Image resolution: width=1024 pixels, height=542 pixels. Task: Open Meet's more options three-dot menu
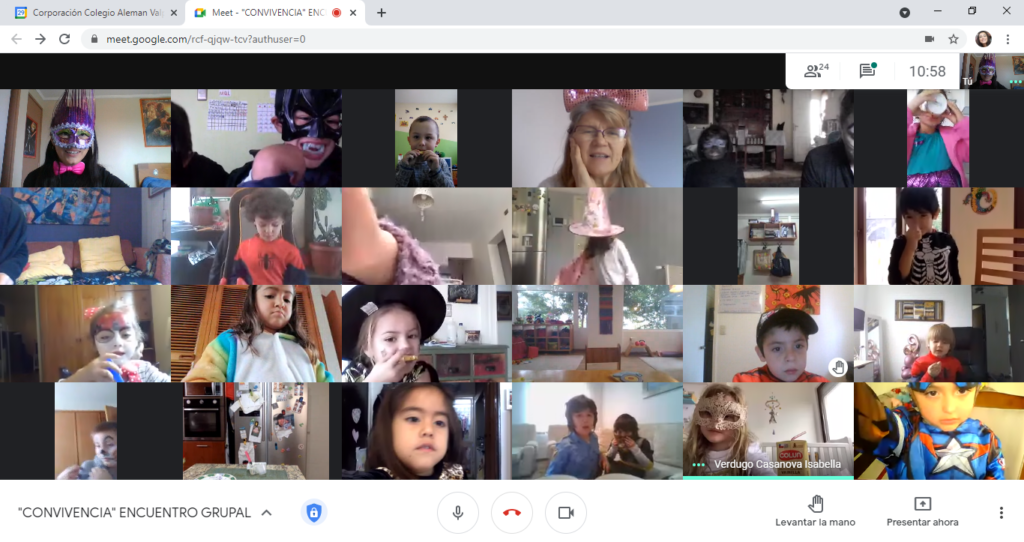[x=1001, y=513]
